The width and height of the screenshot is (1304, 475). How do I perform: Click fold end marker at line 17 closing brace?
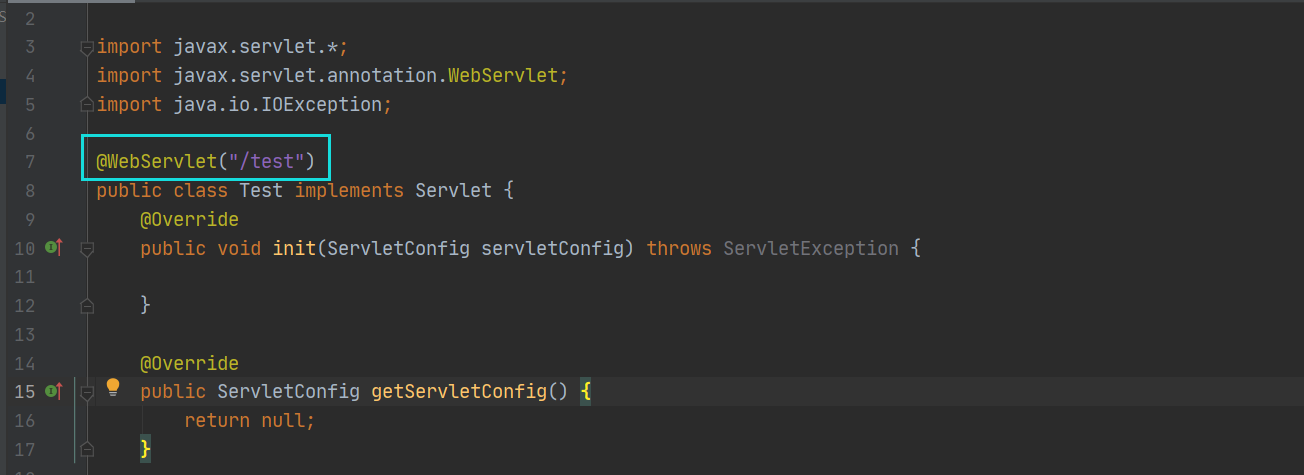tap(87, 449)
